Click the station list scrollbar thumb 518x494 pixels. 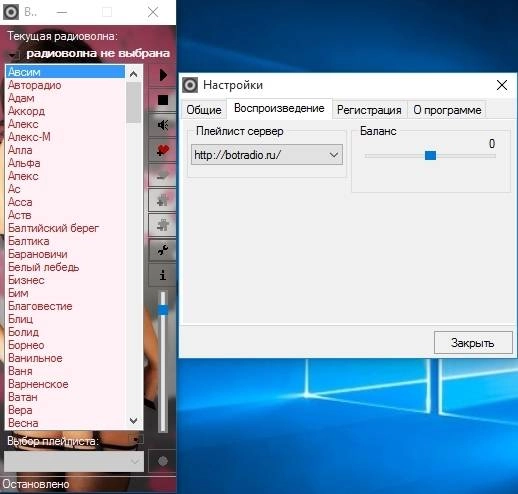134,103
